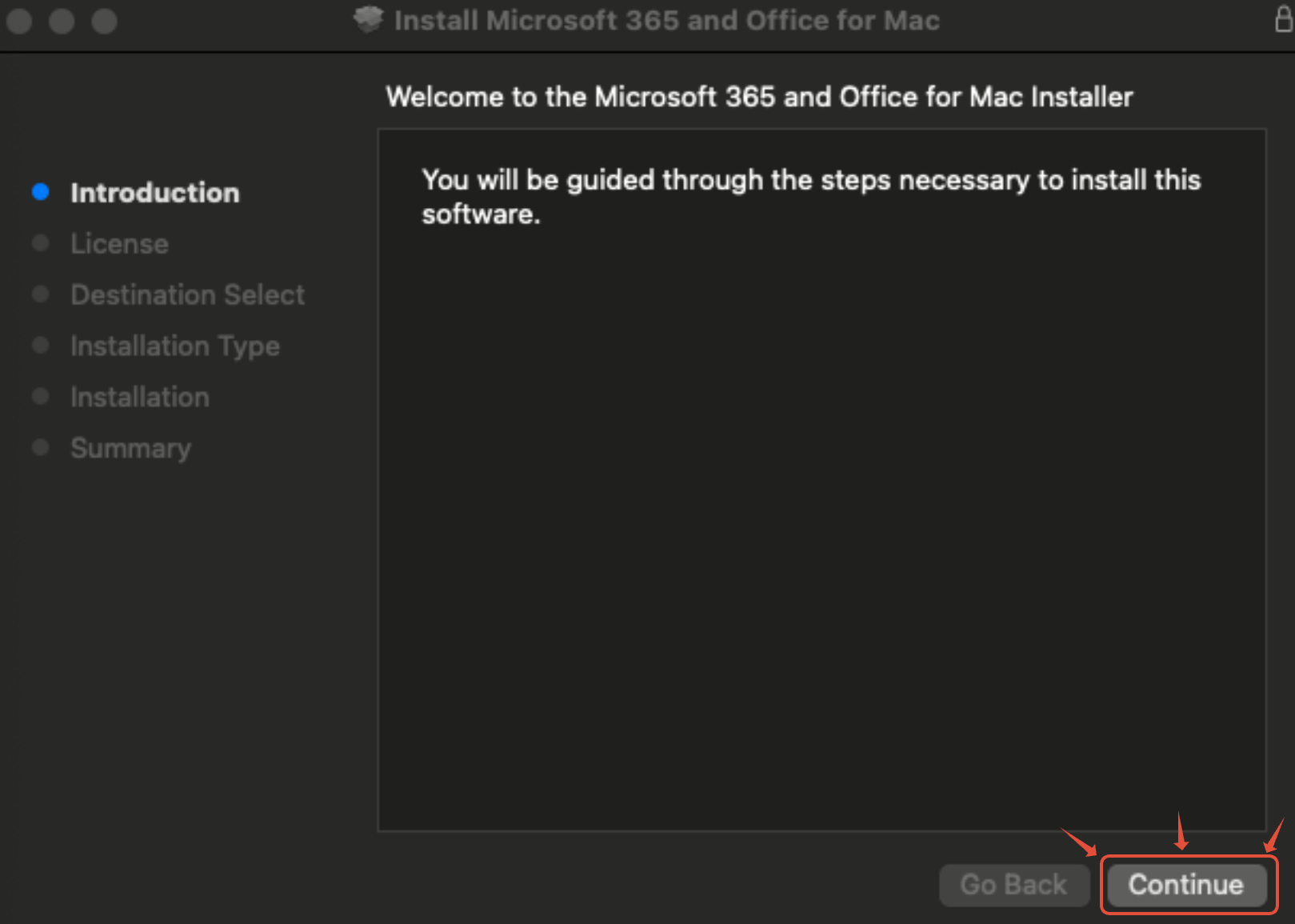
Task: Click the welcome heading text
Action: pyautogui.click(x=759, y=97)
